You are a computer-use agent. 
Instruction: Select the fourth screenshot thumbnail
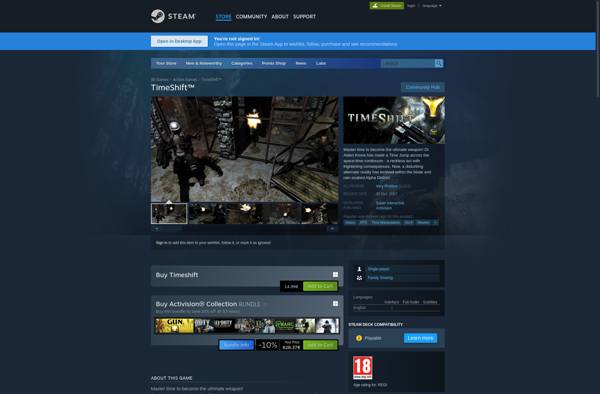point(282,213)
